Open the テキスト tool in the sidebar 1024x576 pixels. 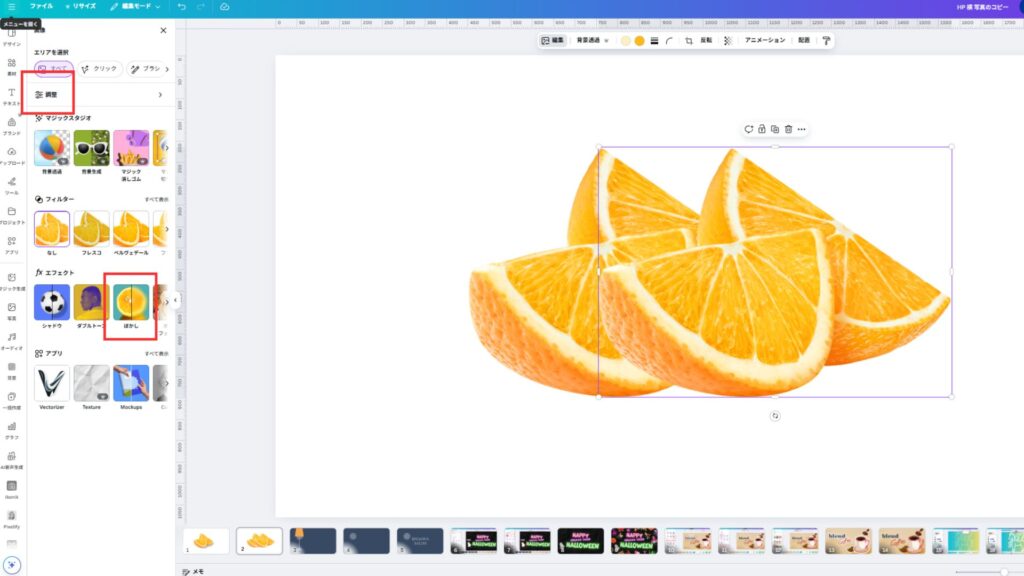pos(12,96)
